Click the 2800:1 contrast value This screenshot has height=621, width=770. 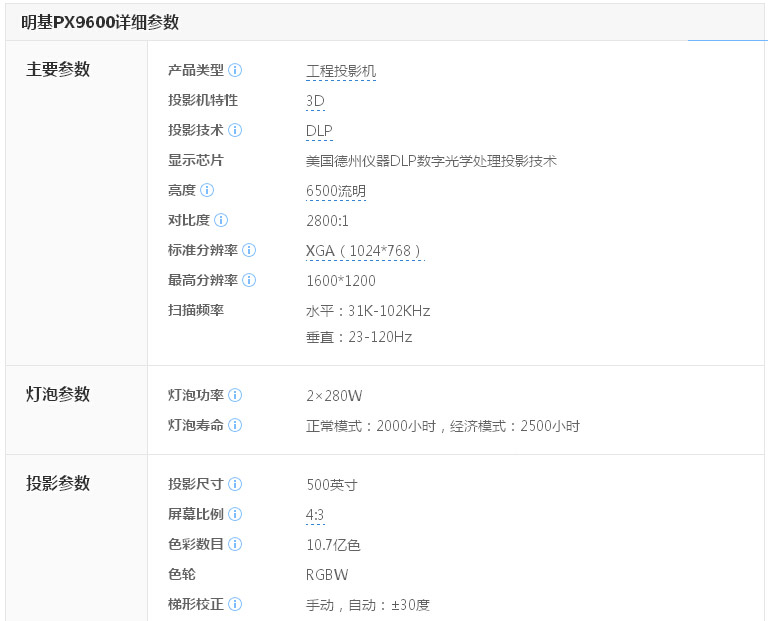tap(328, 221)
